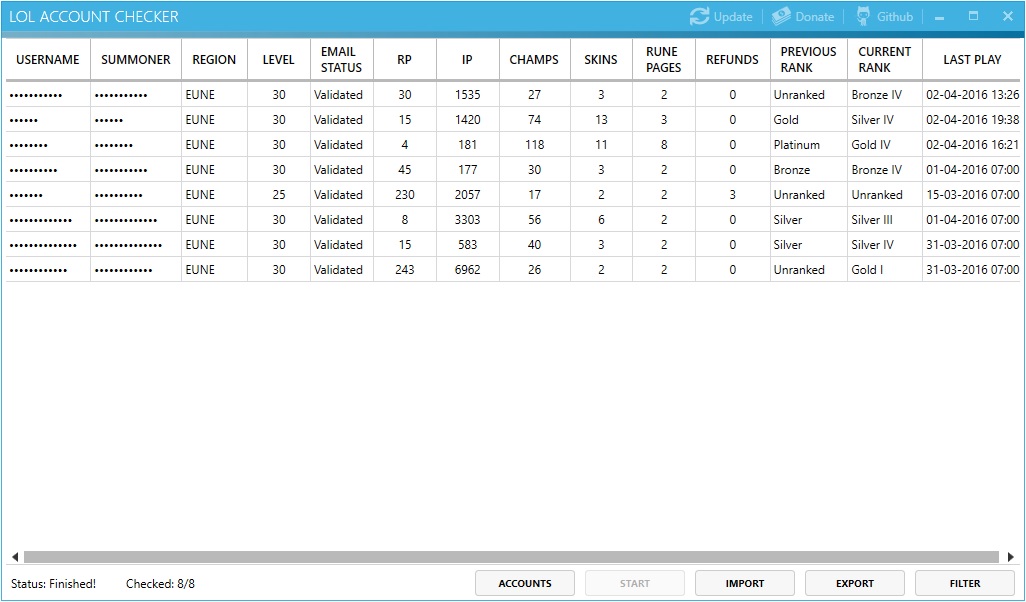Click the level 25 cell
Viewport: 1026px width, 602px height.
279,194
